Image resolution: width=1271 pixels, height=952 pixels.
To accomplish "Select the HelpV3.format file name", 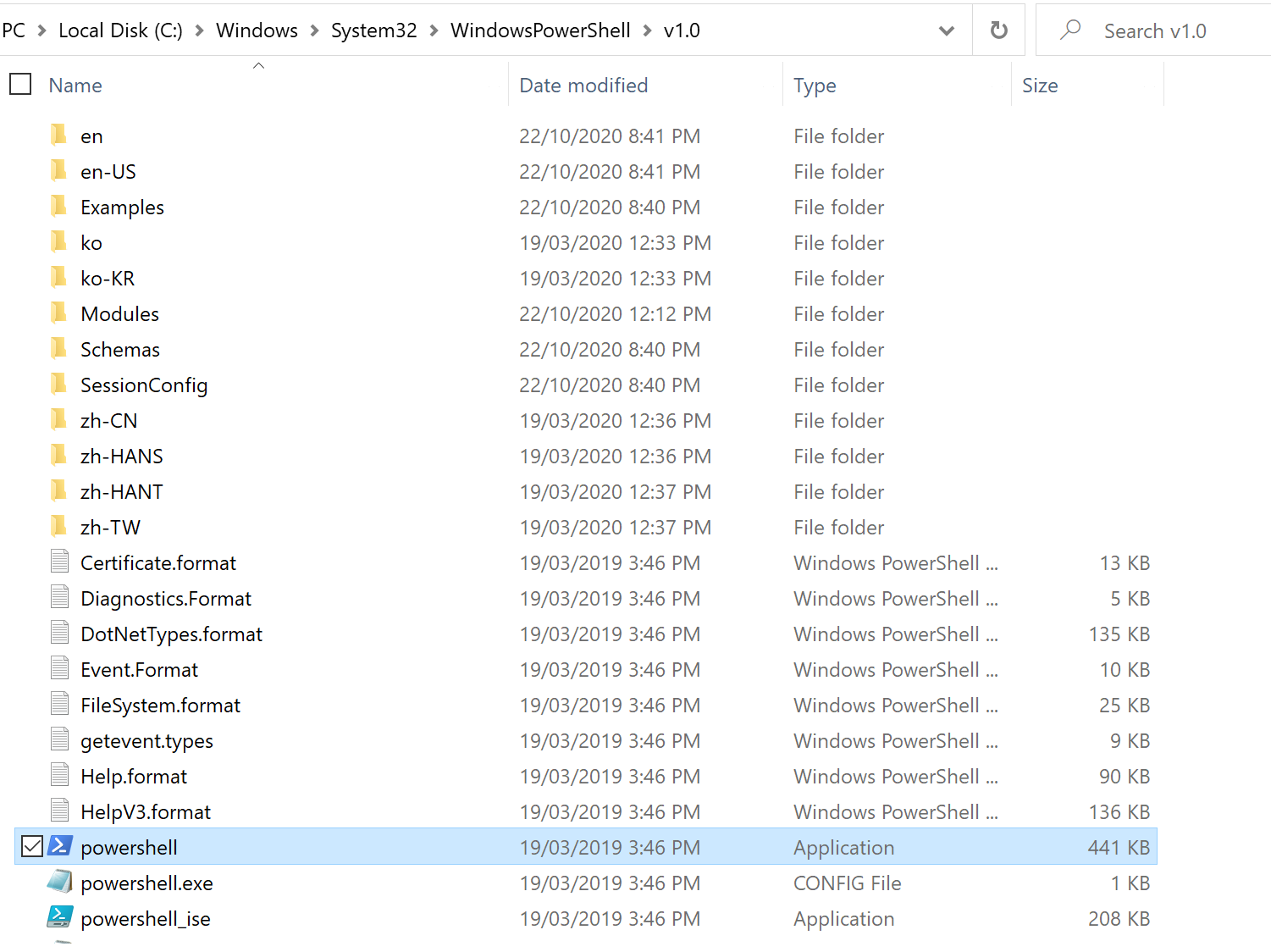I will point(146,812).
